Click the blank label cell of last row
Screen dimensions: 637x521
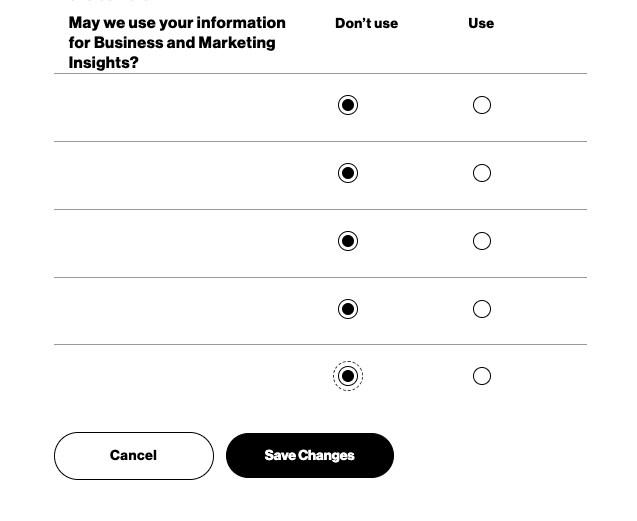click(180, 378)
